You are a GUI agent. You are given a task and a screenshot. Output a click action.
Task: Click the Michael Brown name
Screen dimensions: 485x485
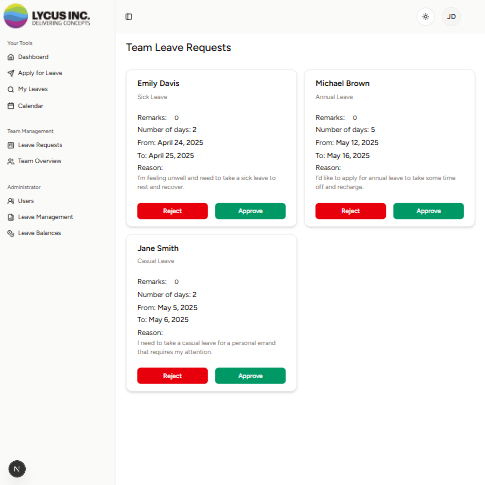(342, 83)
